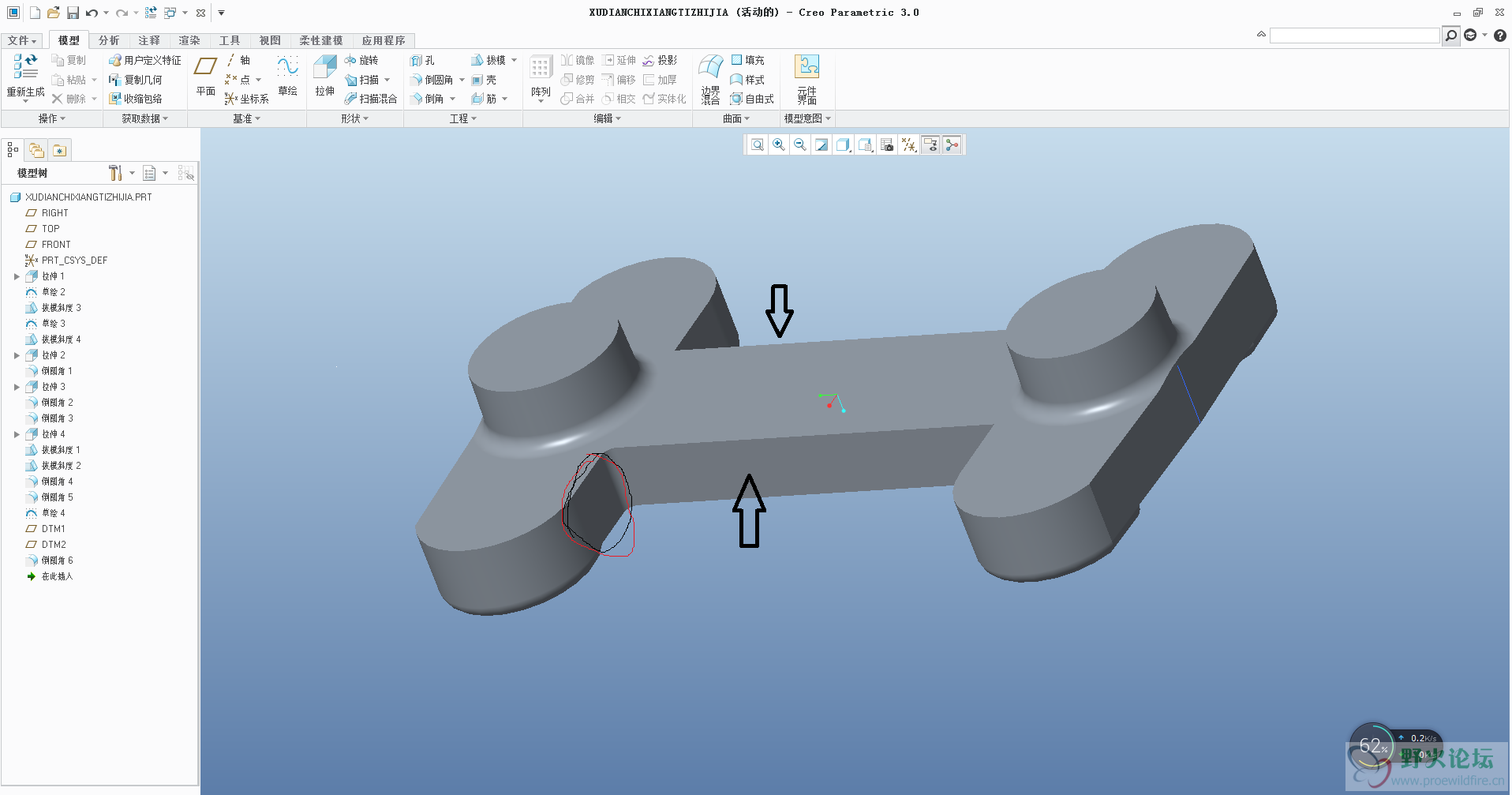1512x795 pixels.
Task: Click the Regenerate (重新生成) icon
Action: [25, 76]
